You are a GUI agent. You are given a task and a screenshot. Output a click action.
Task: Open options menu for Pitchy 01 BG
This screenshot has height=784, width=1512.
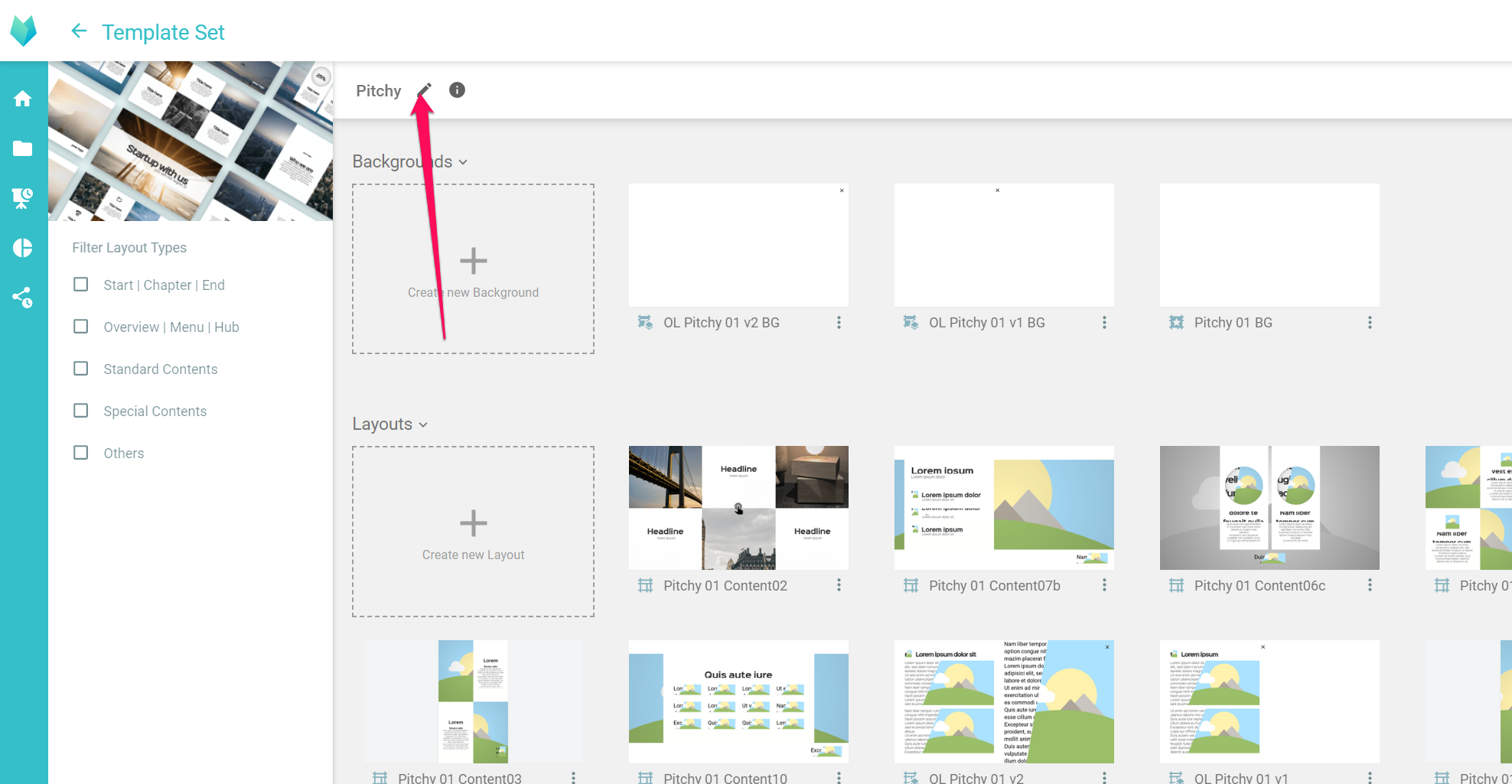1370,323
